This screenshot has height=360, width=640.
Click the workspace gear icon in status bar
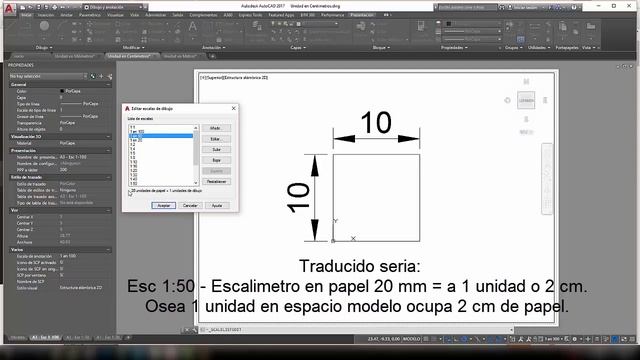point(575,339)
